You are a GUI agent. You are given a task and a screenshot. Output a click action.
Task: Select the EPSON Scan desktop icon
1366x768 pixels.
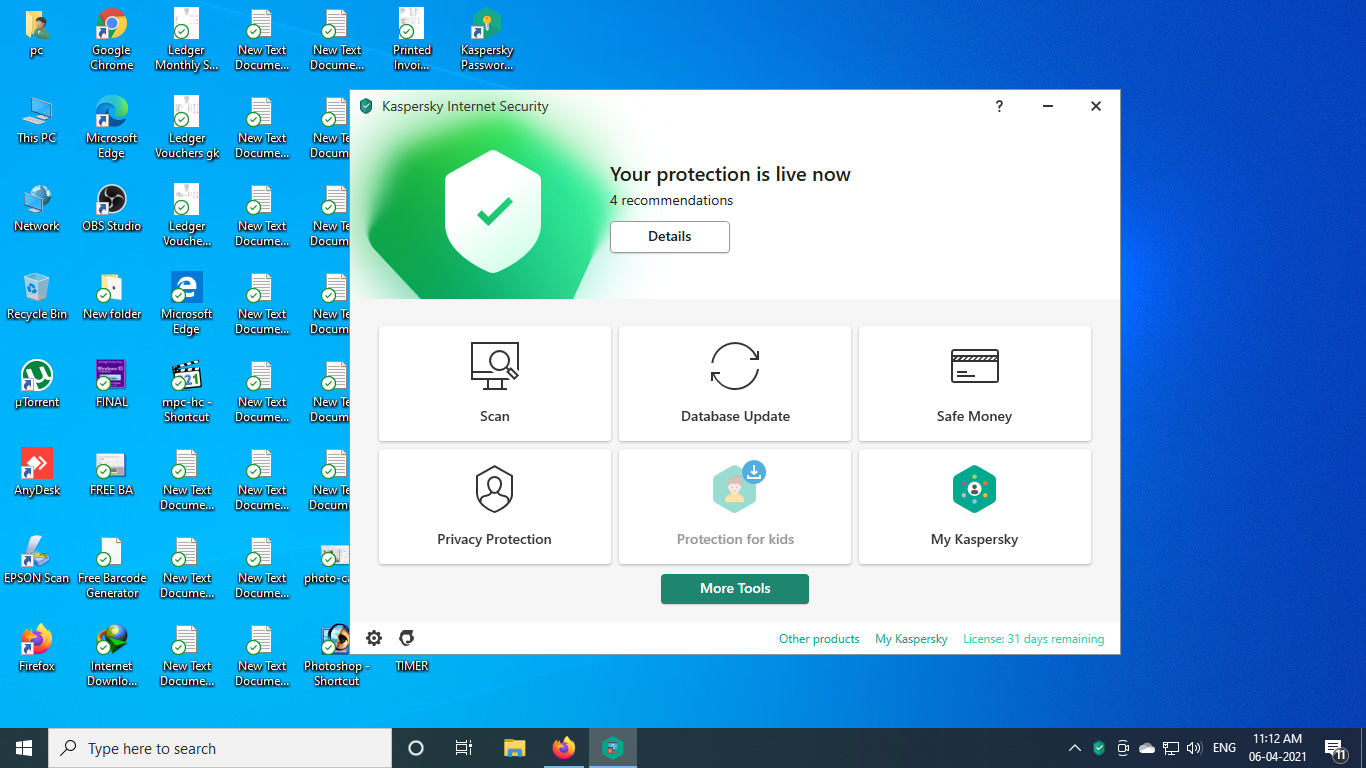click(x=37, y=561)
